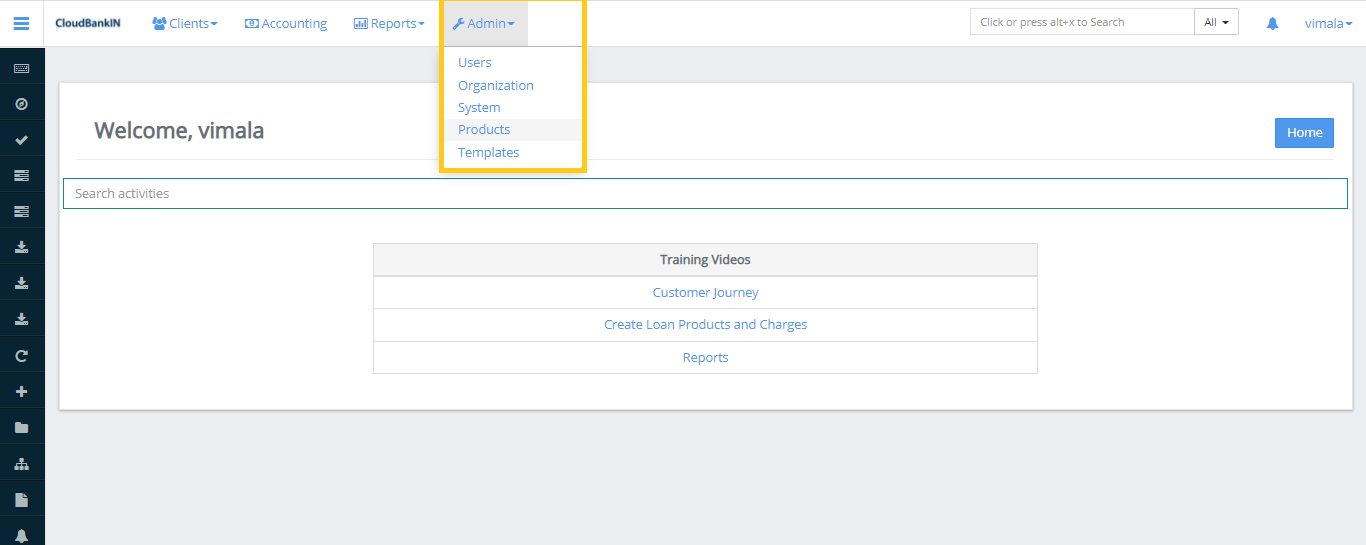The height and width of the screenshot is (545, 1366).
Task: Click the Search activities input field
Action: [x=705, y=194]
